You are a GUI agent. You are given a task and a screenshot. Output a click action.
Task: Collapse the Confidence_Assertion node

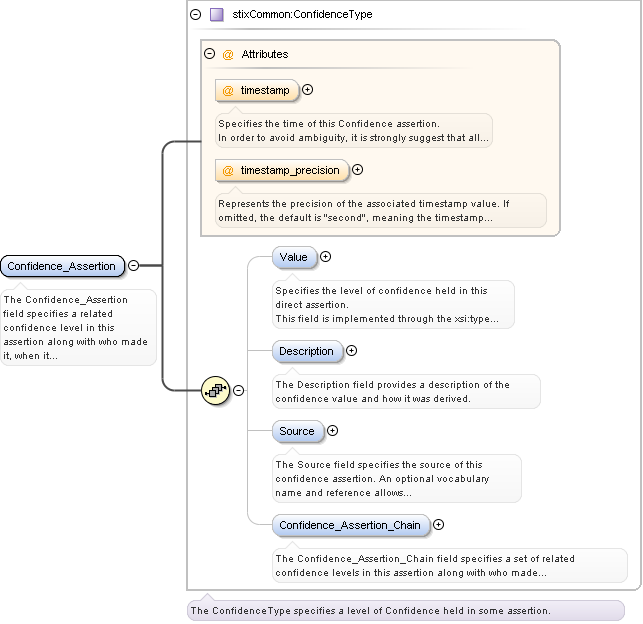[133, 266]
